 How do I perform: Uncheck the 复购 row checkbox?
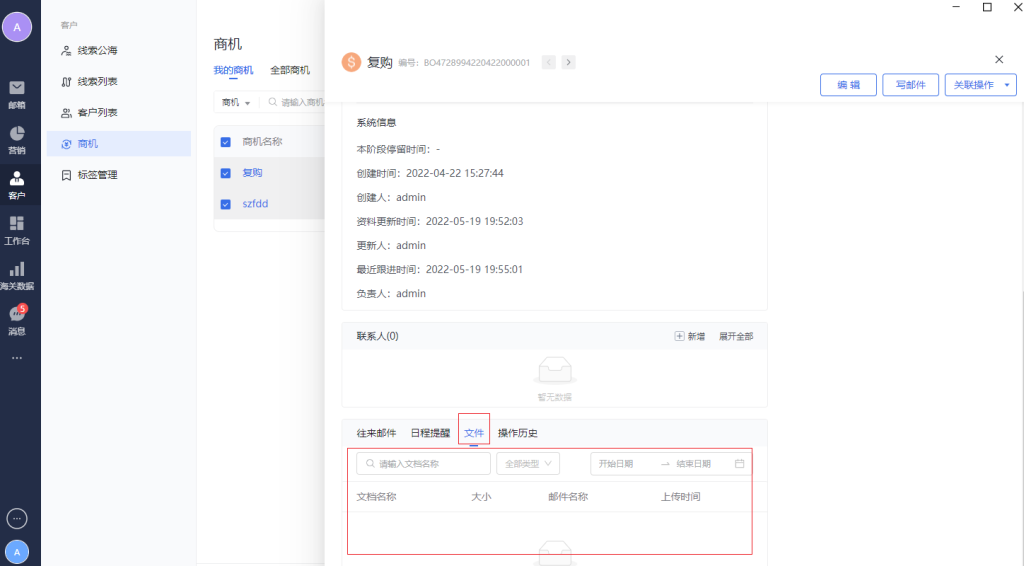pyautogui.click(x=225, y=173)
